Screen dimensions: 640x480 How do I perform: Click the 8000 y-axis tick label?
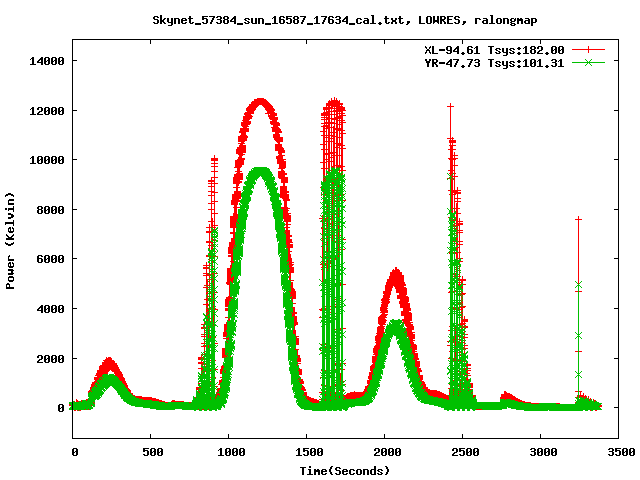pyautogui.click(x=50, y=210)
